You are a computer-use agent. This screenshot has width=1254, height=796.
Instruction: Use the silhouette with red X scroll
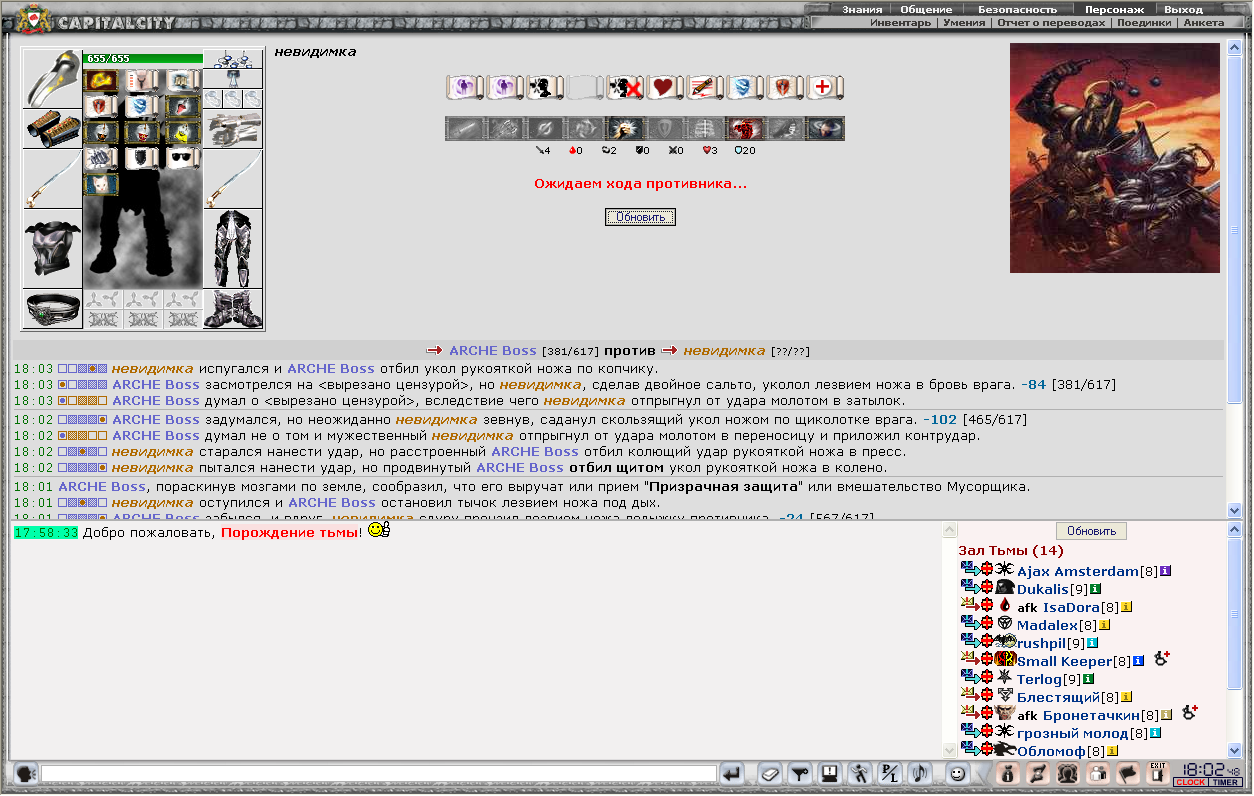tap(624, 87)
